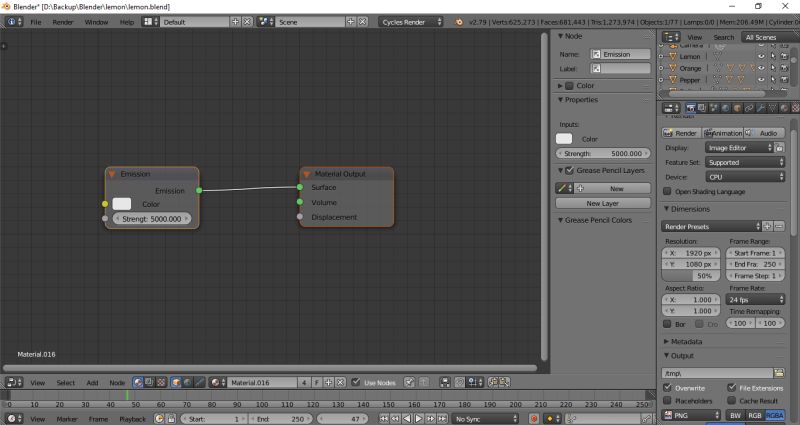Choose line style shader type icon
This screenshot has width=800, height=425.
(x=199, y=382)
